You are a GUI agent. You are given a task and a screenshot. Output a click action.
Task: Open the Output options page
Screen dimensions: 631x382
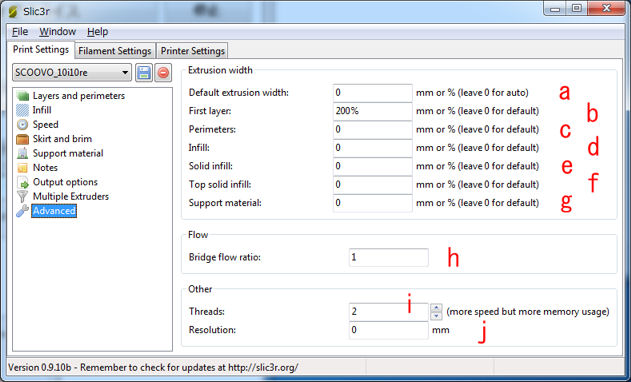click(65, 182)
